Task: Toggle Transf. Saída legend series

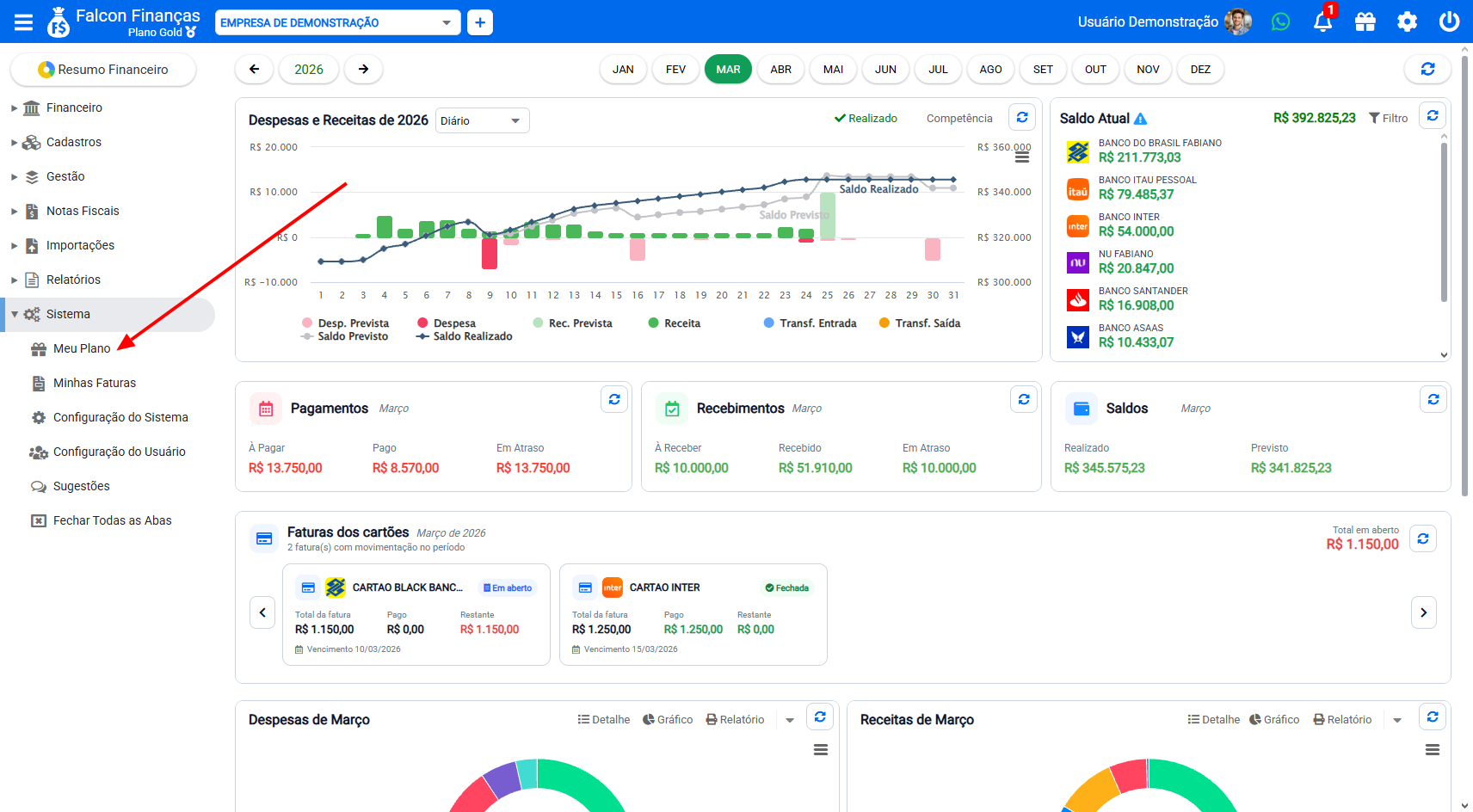Action: [x=920, y=323]
